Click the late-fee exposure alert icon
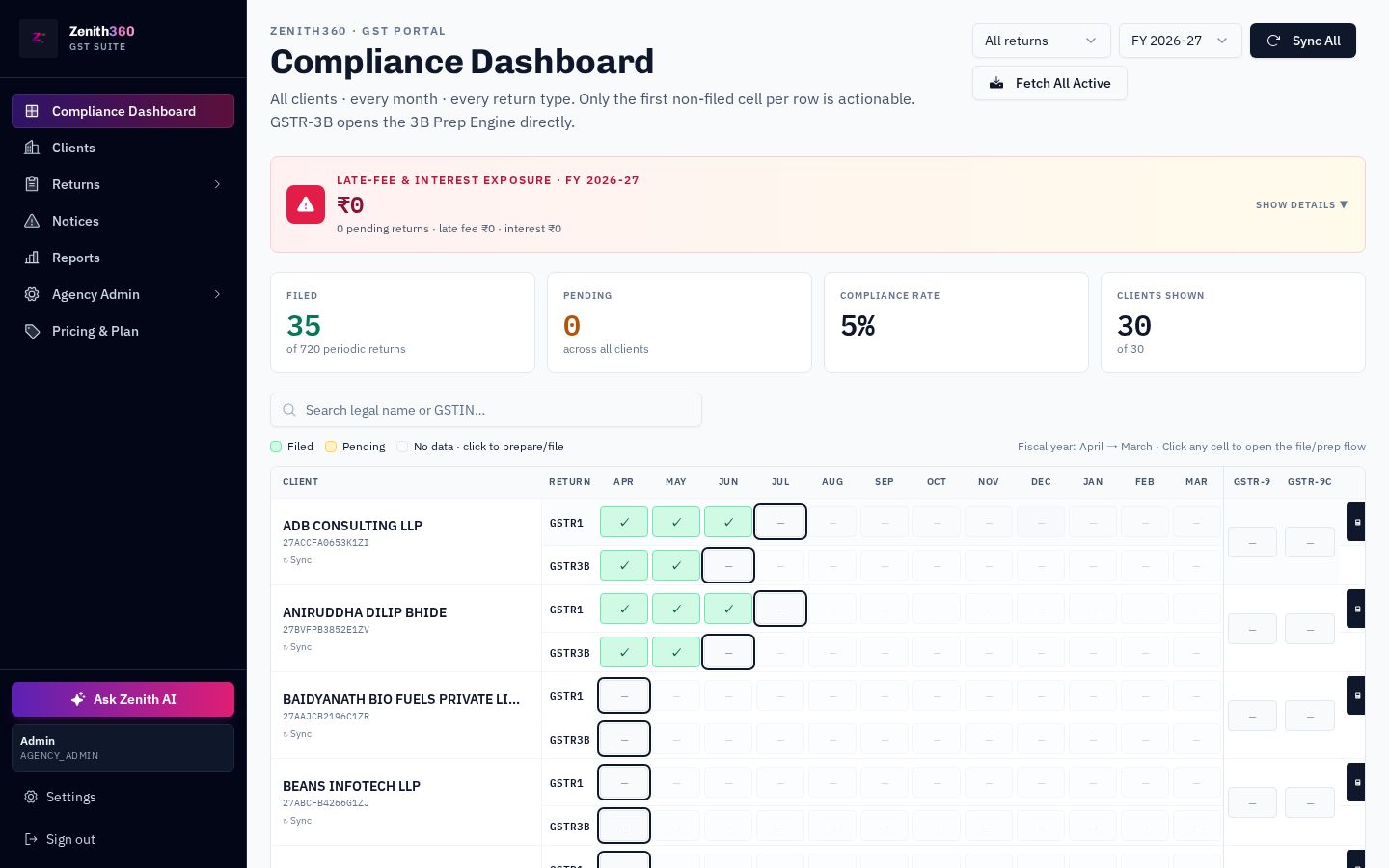Screen dimensions: 1389x868 point(306,204)
